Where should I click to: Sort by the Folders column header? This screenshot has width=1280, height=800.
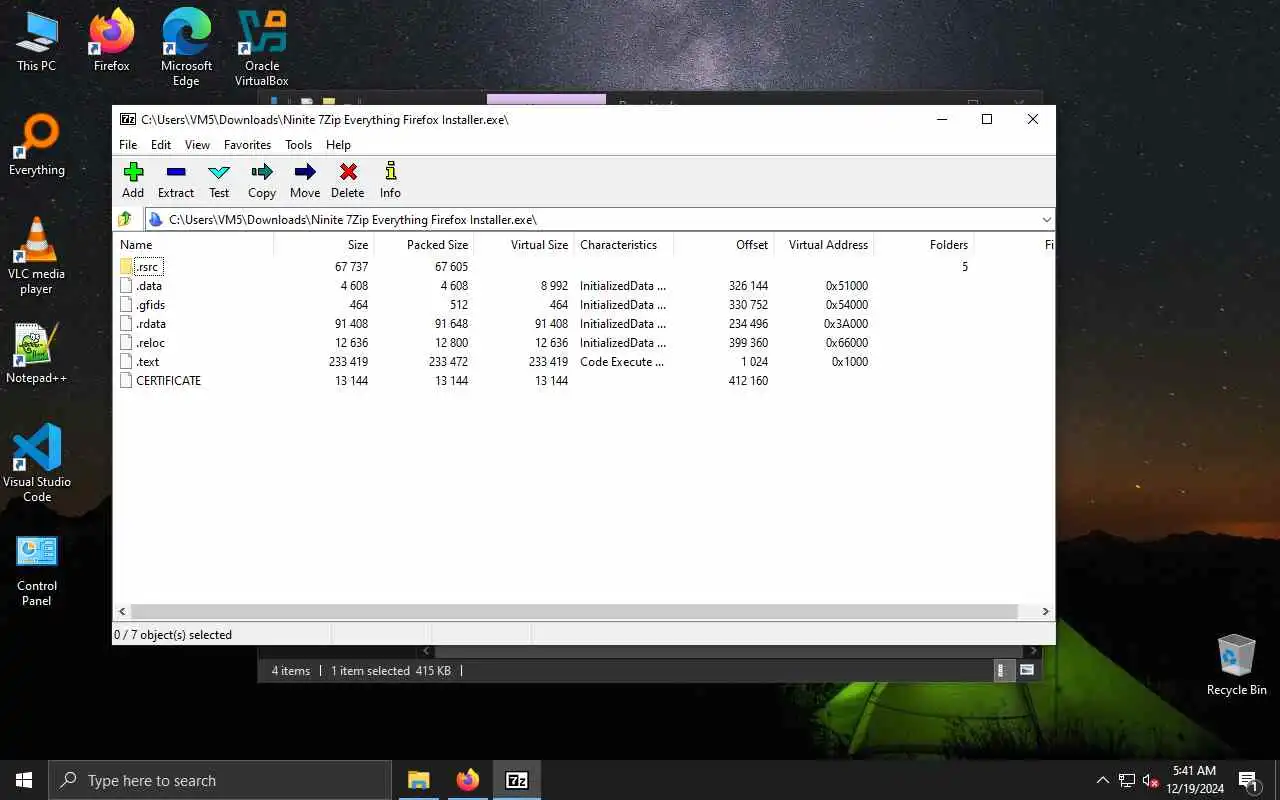923,244
